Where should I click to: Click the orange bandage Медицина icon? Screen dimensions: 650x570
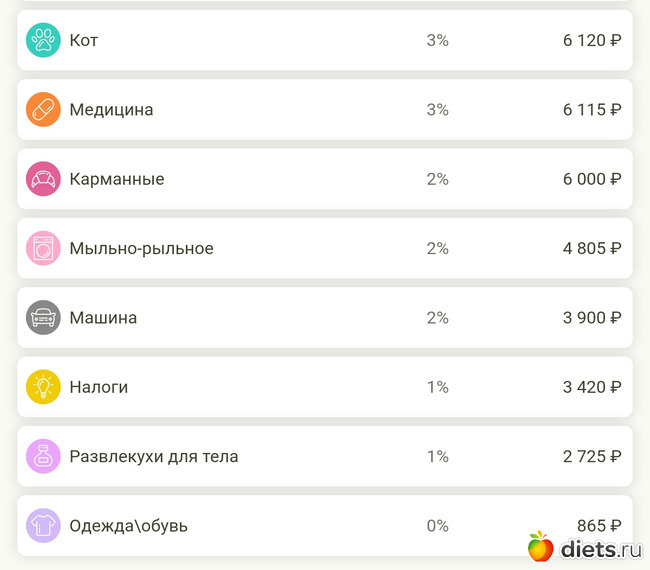tap(43, 110)
